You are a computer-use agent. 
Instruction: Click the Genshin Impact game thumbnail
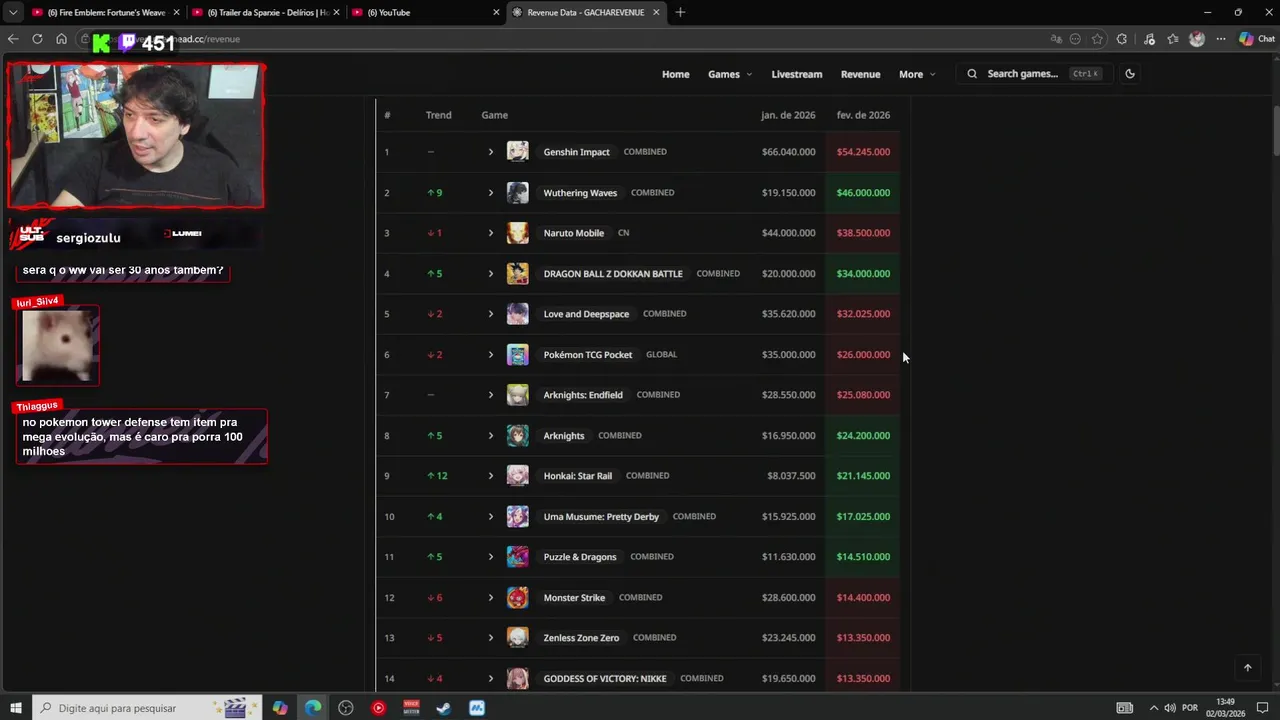tap(517, 152)
